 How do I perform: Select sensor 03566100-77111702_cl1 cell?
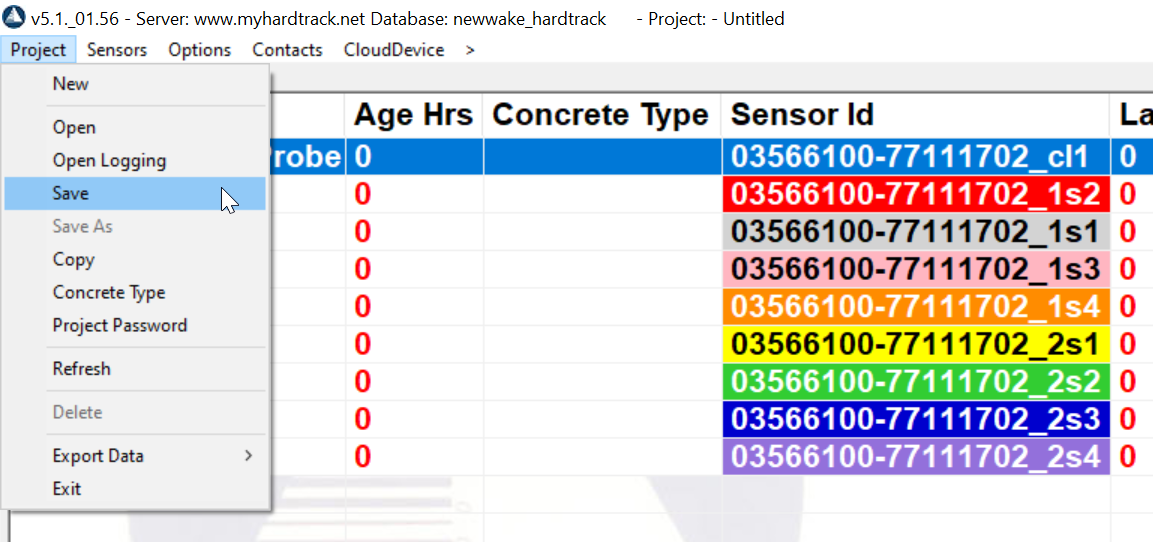(915, 157)
